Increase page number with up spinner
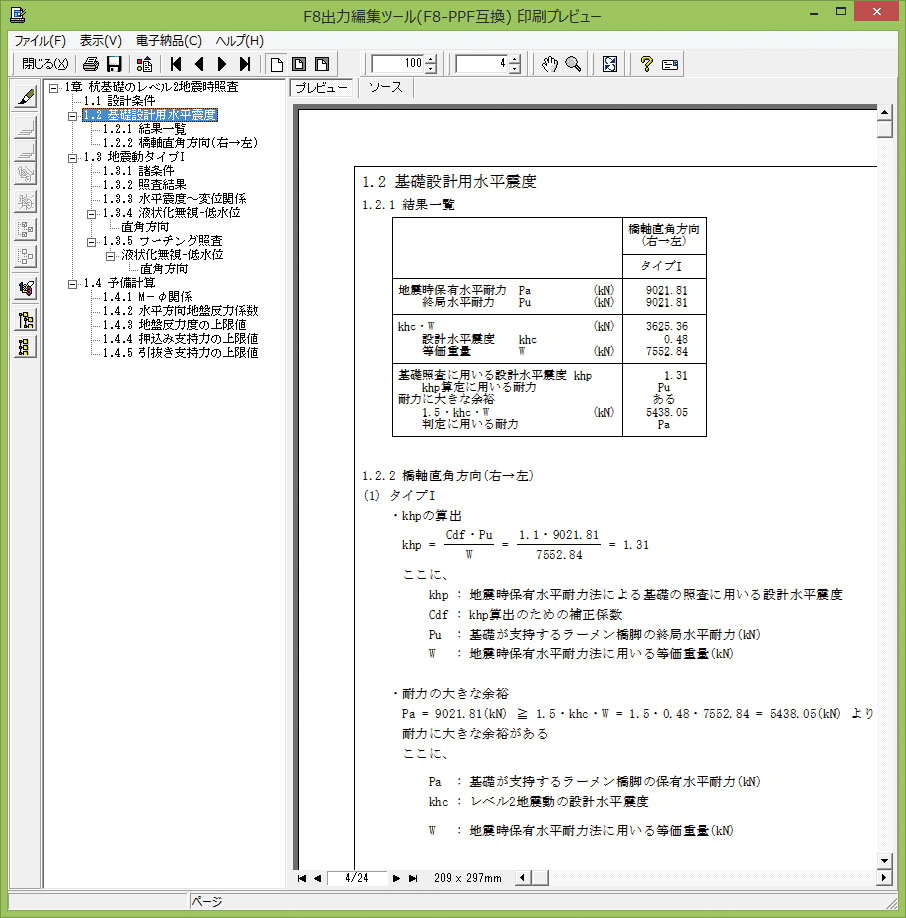 [514, 60]
